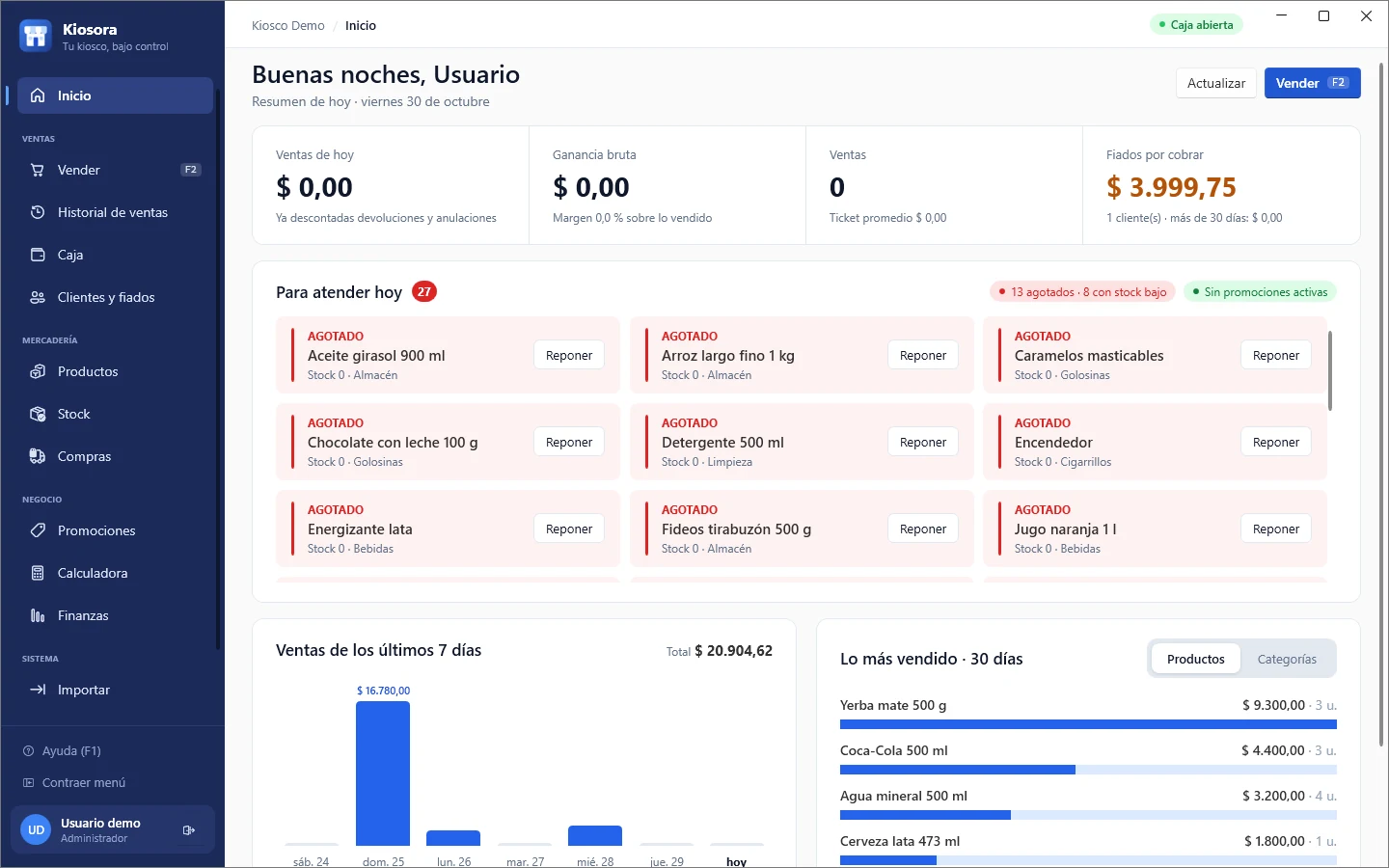Restock Caramelos masticables with Reponer
1389x868 pixels.
[x=1276, y=355]
